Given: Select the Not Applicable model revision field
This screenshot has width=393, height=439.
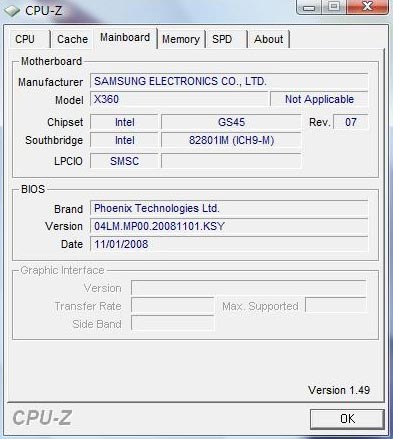Looking at the screenshot, I should [319, 99].
